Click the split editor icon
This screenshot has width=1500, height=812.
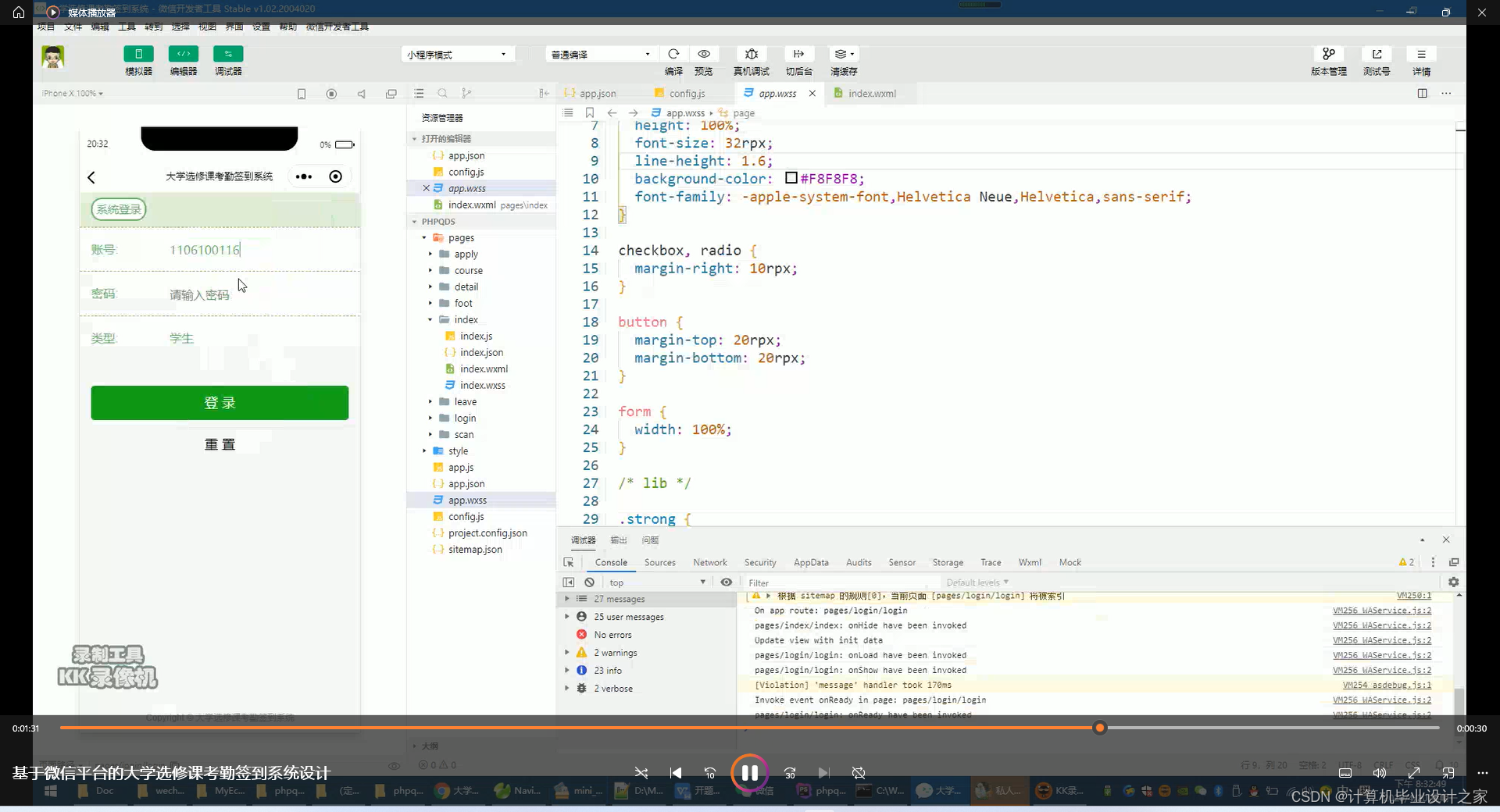(1423, 93)
